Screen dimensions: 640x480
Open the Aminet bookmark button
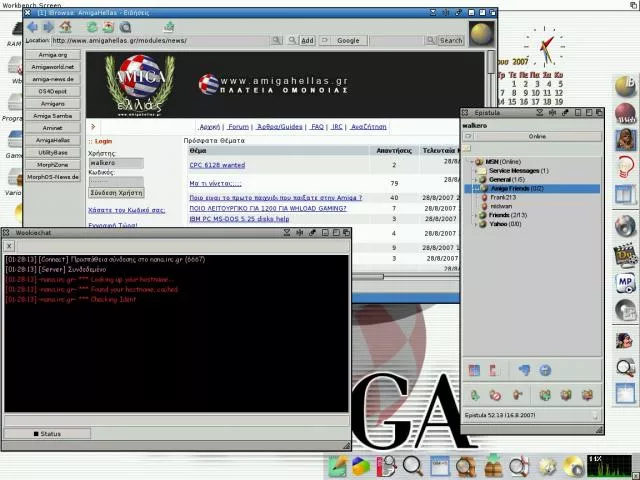(x=53, y=128)
